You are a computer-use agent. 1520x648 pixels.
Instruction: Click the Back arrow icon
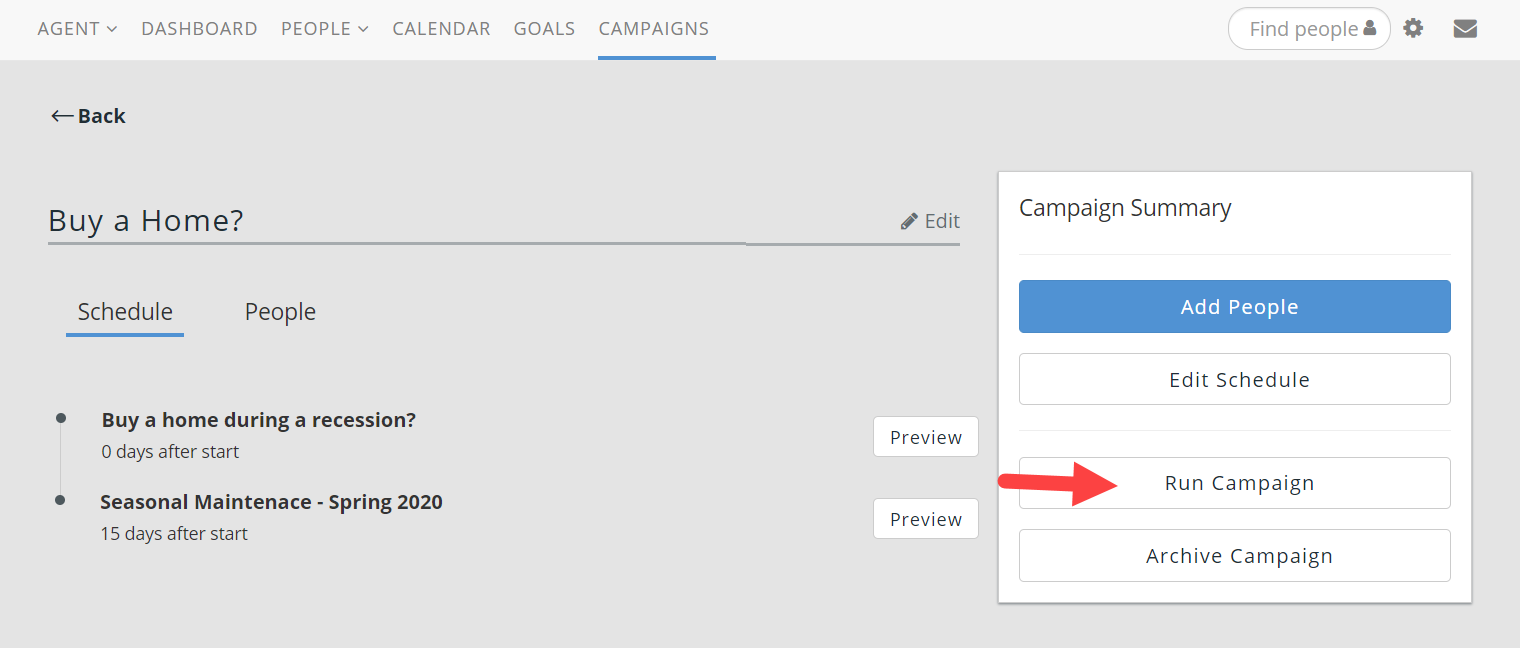[62, 116]
